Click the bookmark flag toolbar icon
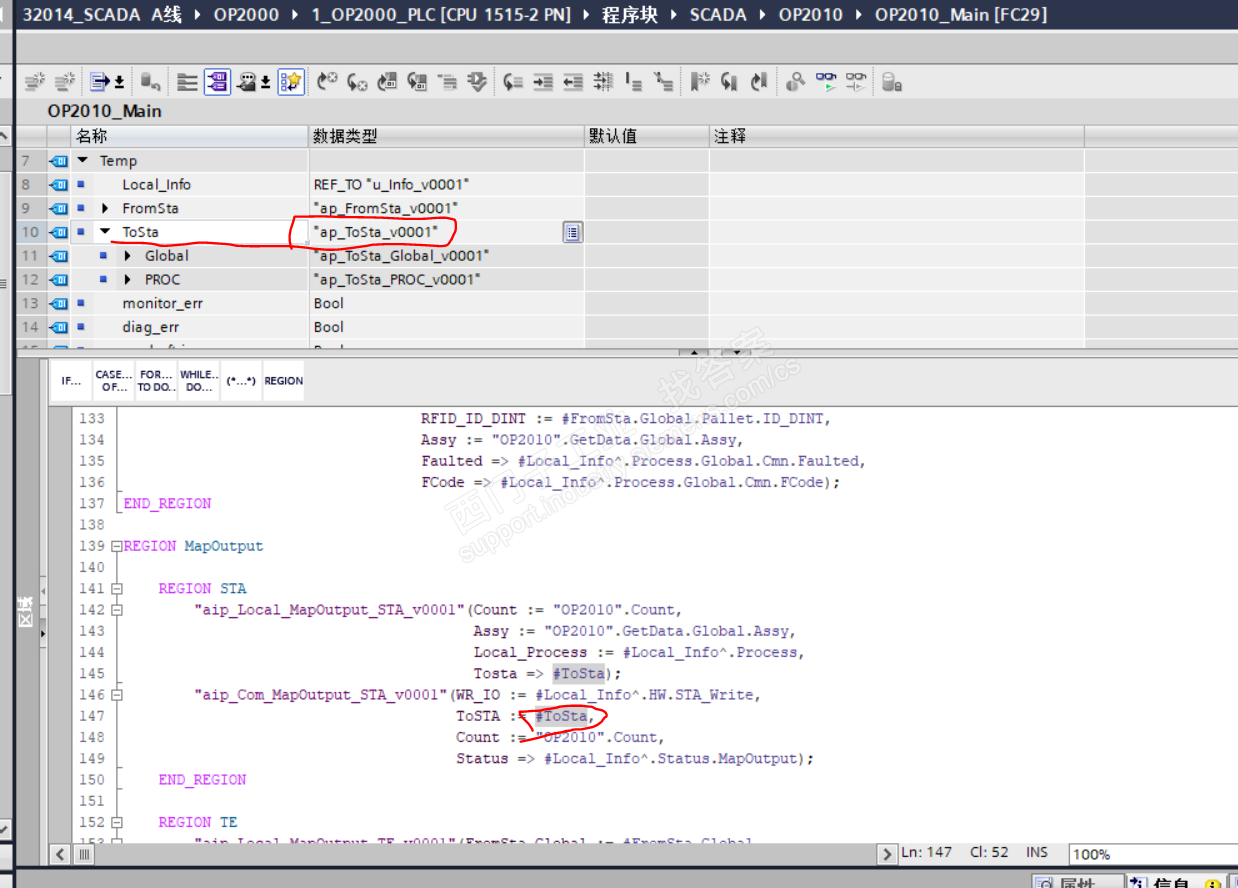The image size is (1238, 888). pos(700,82)
